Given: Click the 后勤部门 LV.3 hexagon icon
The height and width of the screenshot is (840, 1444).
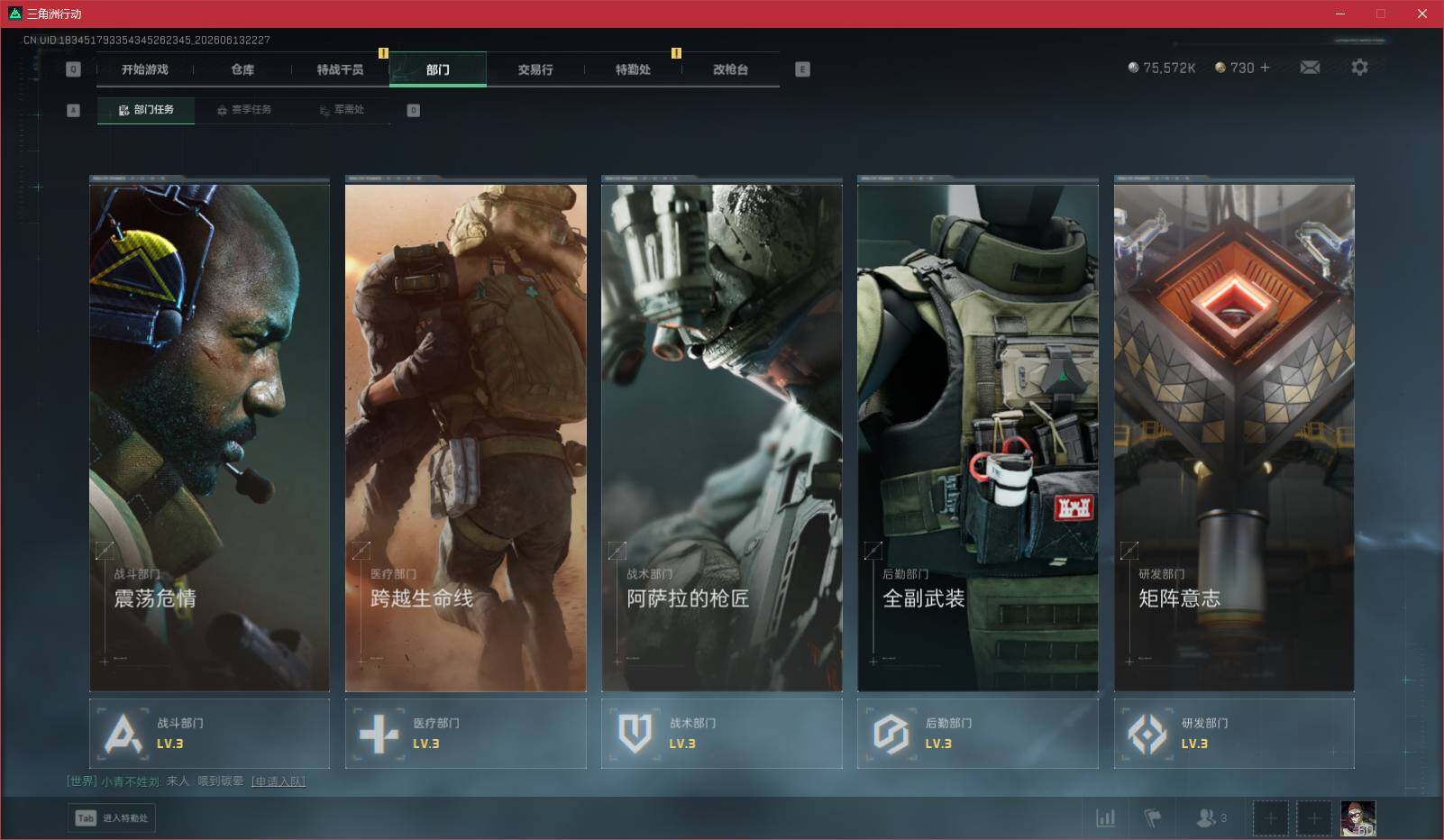Looking at the screenshot, I should pos(891,734).
